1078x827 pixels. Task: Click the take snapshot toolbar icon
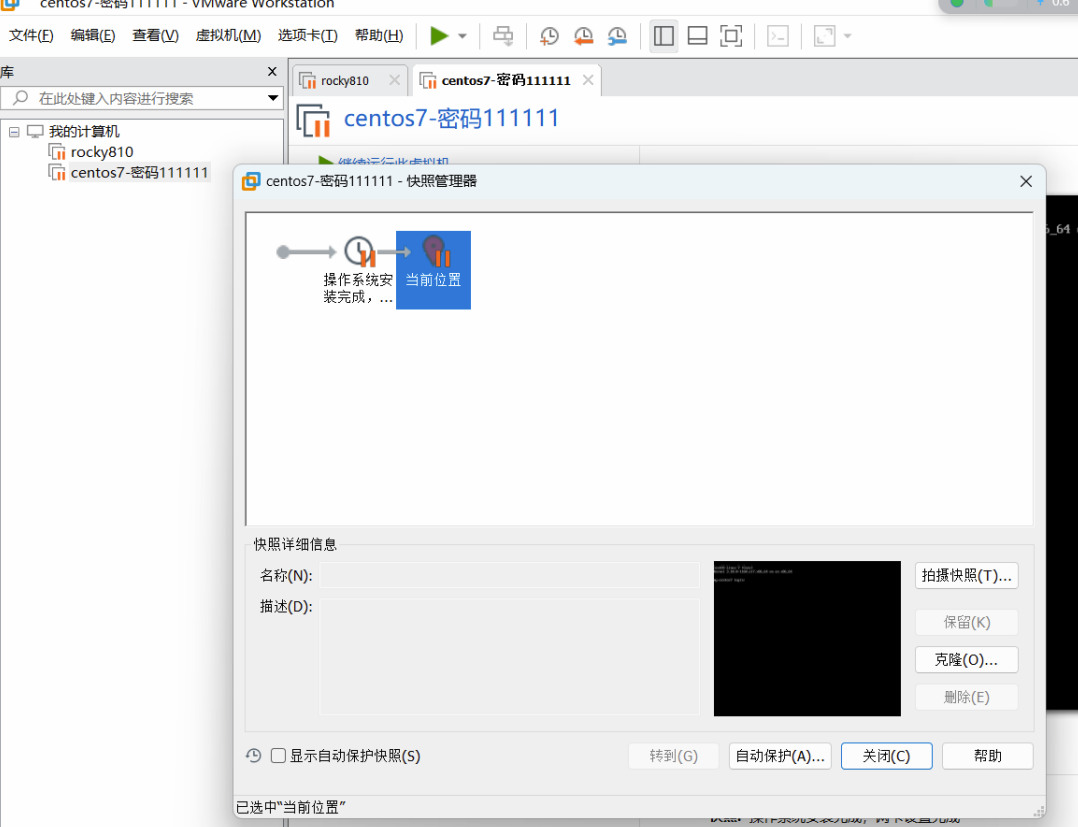point(549,36)
